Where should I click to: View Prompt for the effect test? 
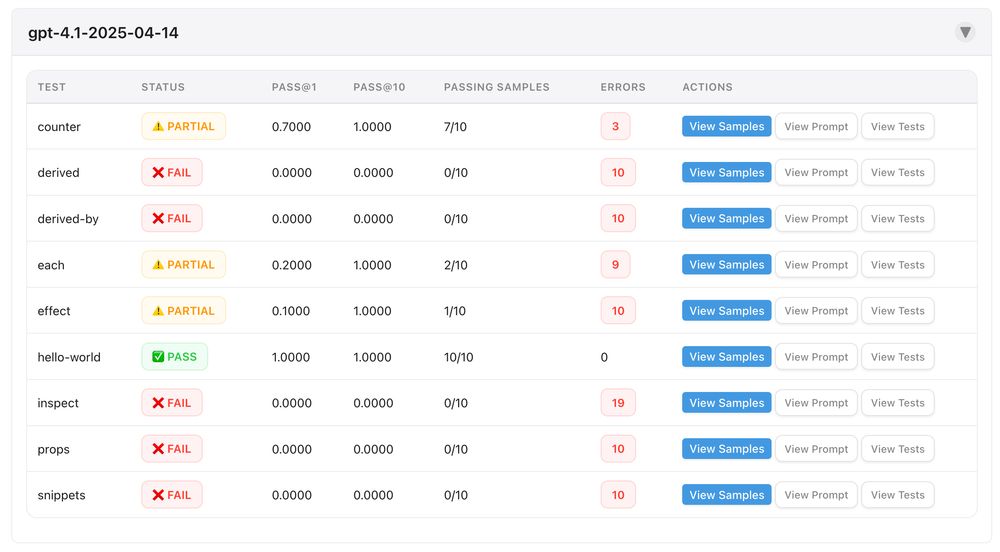(816, 310)
